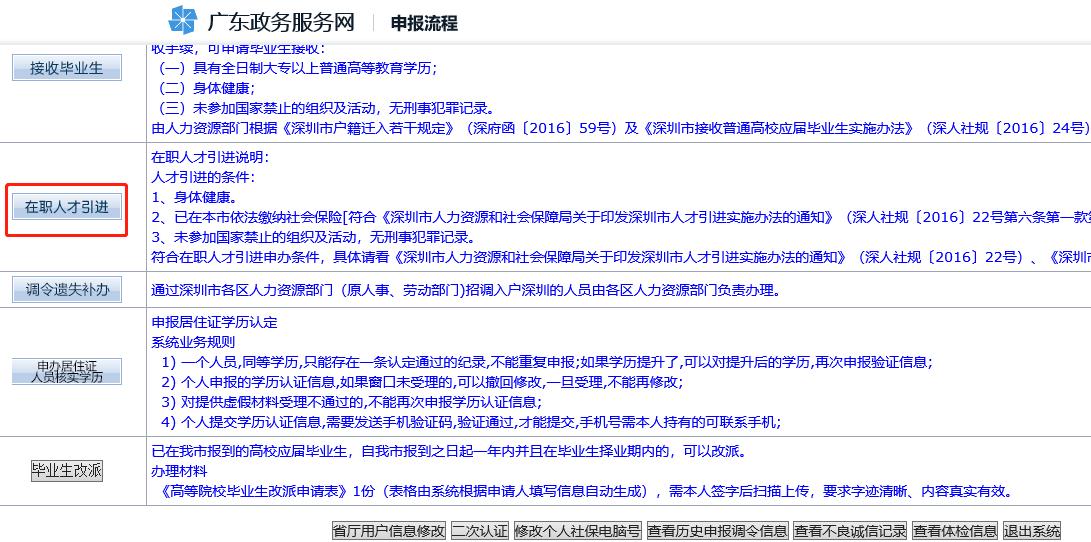1091x542 pixels.
Task: Click the line 人才引进的条件：
Action: pyautogui.click(x=202, y=177)
